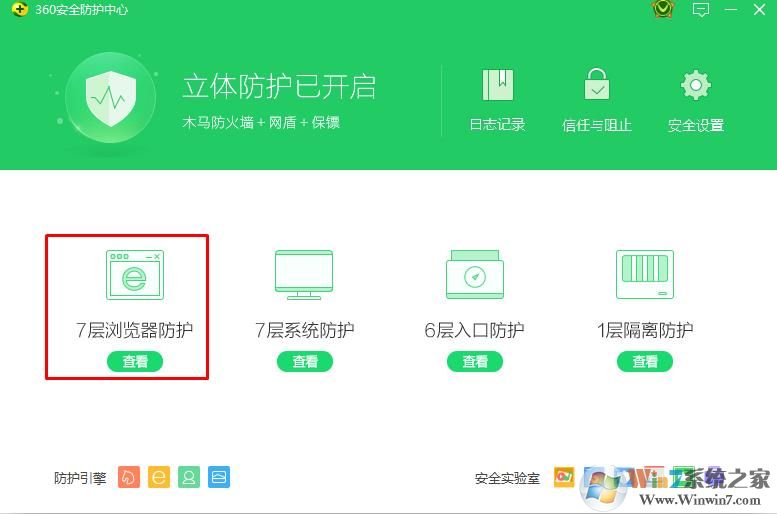Click the 安全实验室 label
Image resolution: width=777 pixels, height=514 pixels.
click(x=507, y=478)
